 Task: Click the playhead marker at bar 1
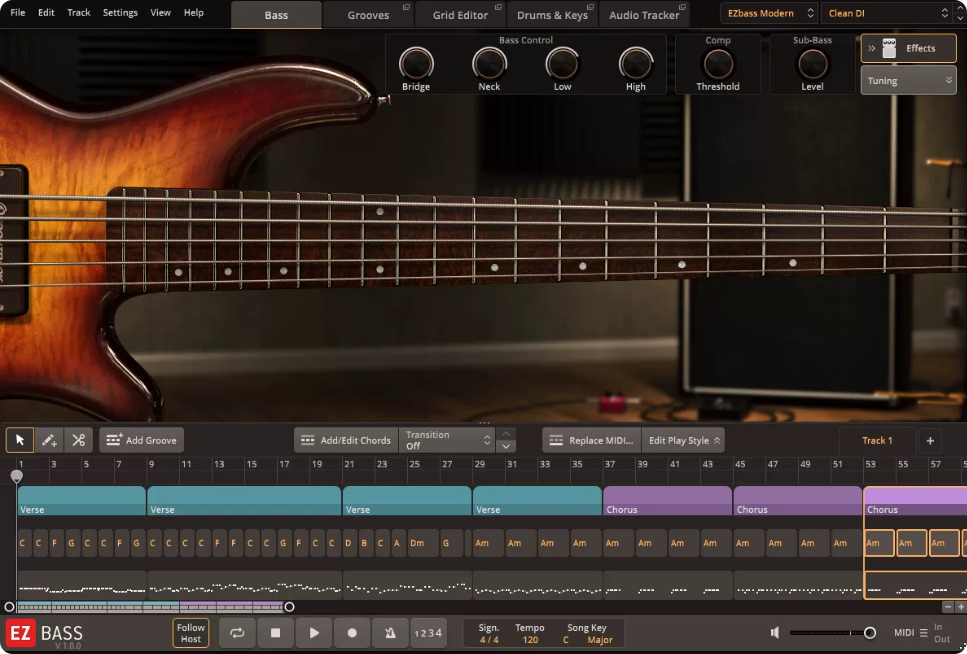17,476
